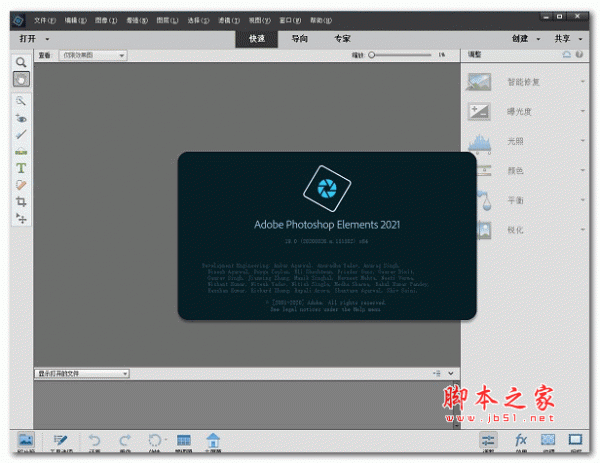Click the Photoshop Elements app icon top-left
This screenshot has height=463, width=600.
tap(18, 20)
